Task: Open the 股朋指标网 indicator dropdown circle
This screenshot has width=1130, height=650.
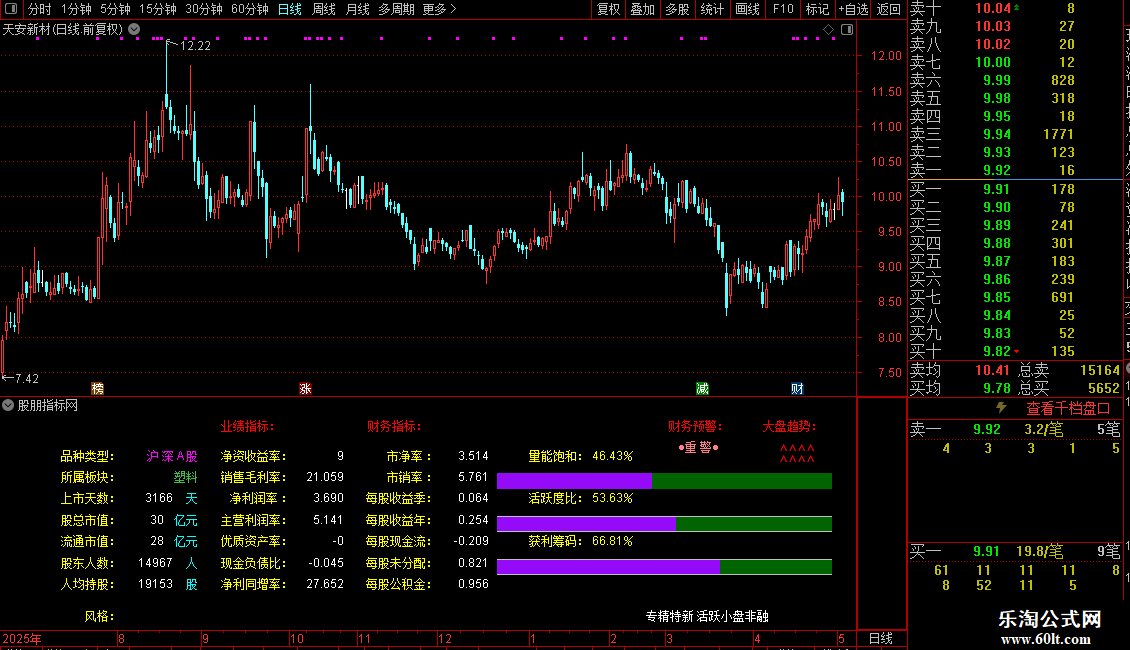Action: click(x=8, y=406)
